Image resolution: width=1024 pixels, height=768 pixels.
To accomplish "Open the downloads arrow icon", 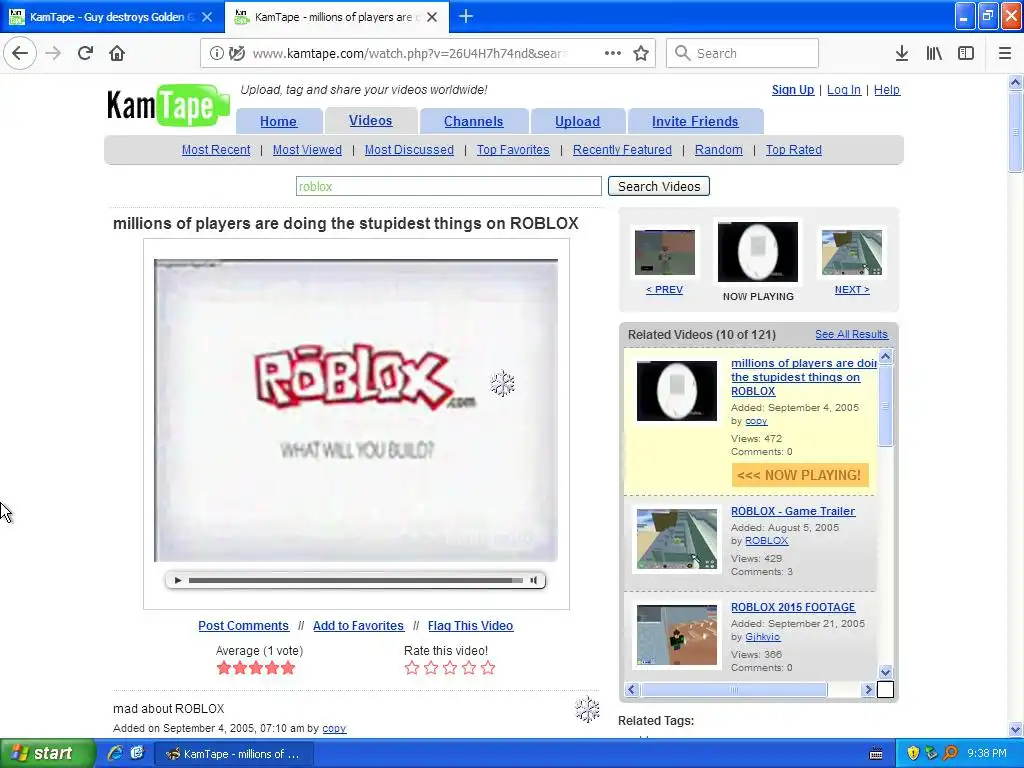I will coord(902,53).
